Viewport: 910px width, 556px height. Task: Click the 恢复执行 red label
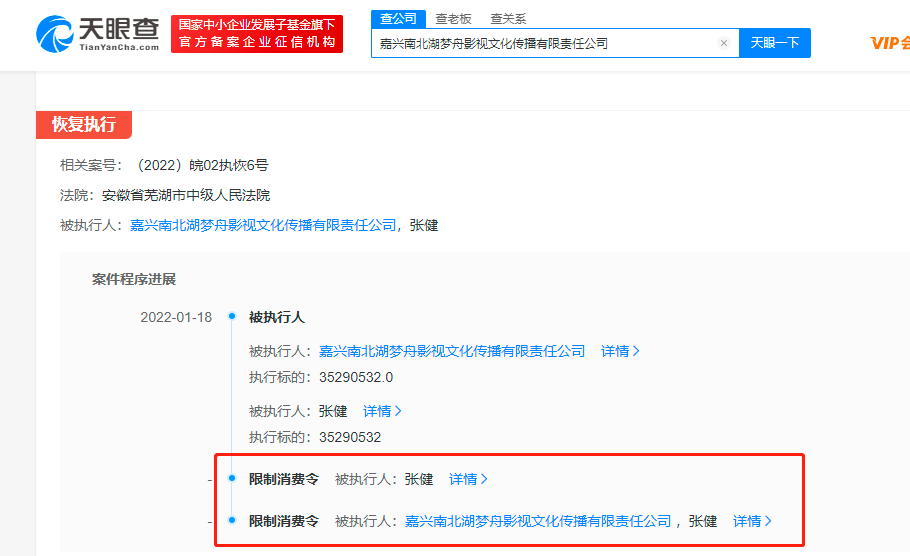point(84,124)
